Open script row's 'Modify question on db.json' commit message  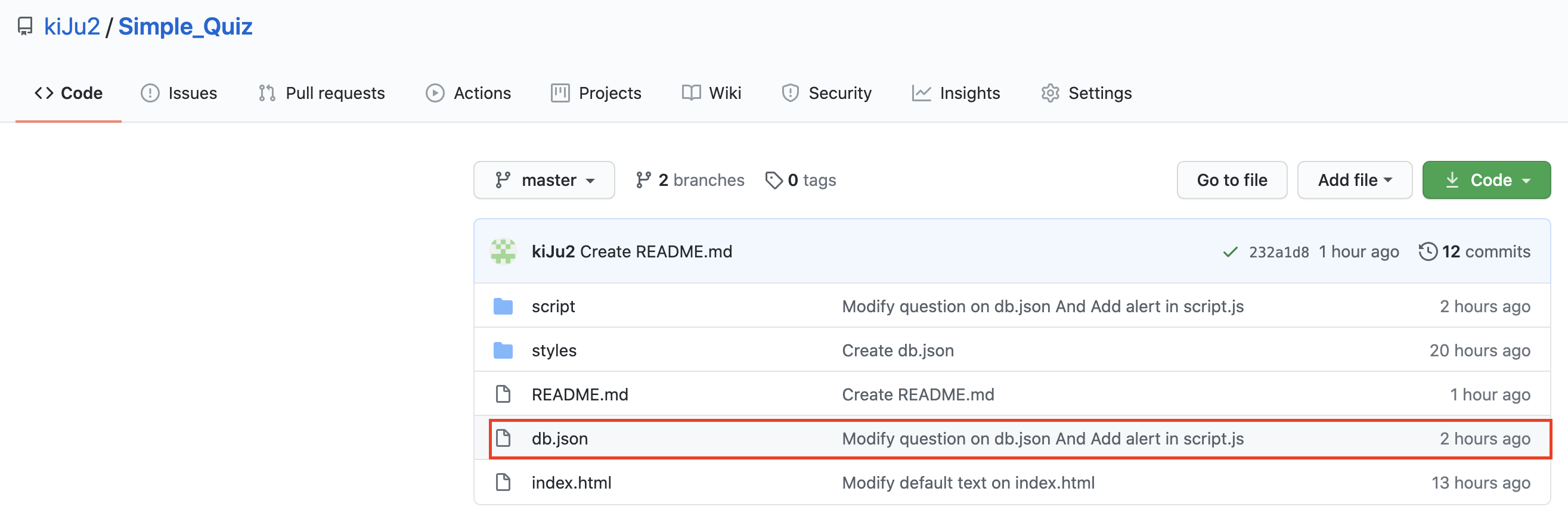point(1043,306)
